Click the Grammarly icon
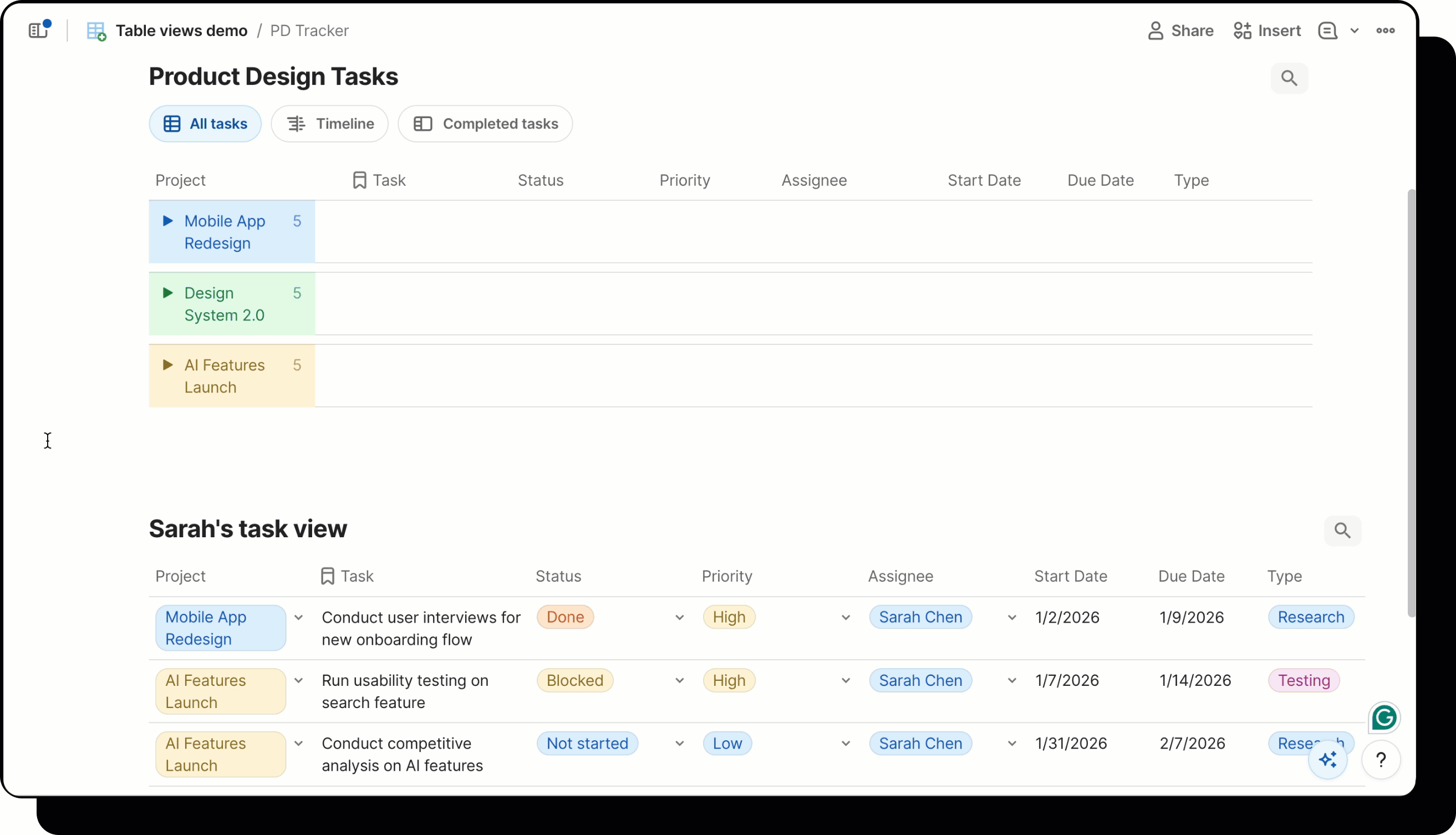The width and height of the screenshot is (1456, 835). [x=1384, y=717]
